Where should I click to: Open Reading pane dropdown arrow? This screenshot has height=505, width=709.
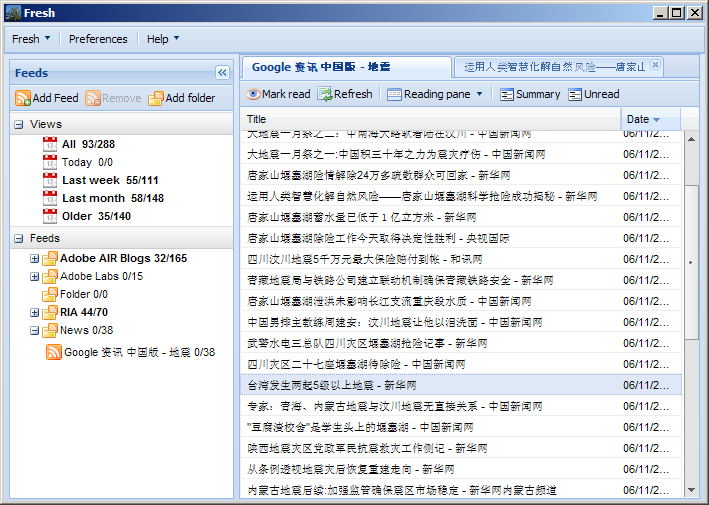pyautogui.click(x=479, y=94)
